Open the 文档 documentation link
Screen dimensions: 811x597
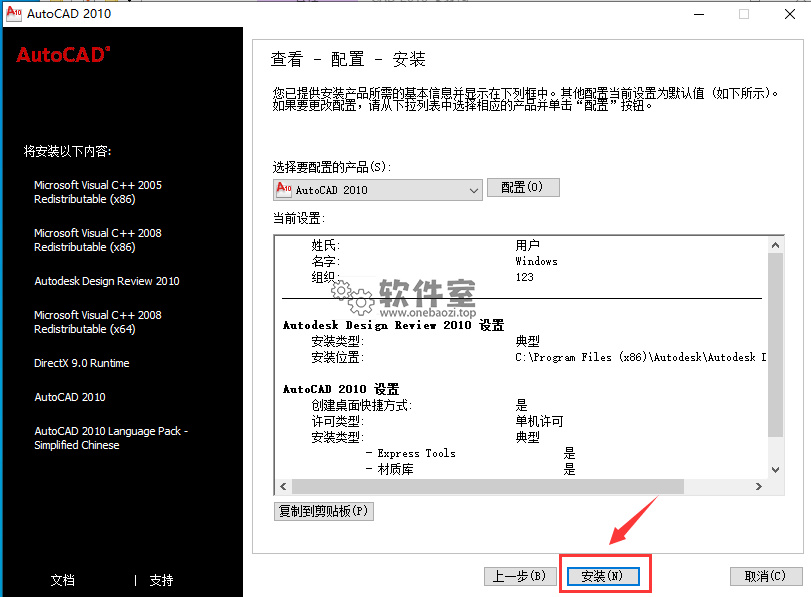tap(63, 580)
